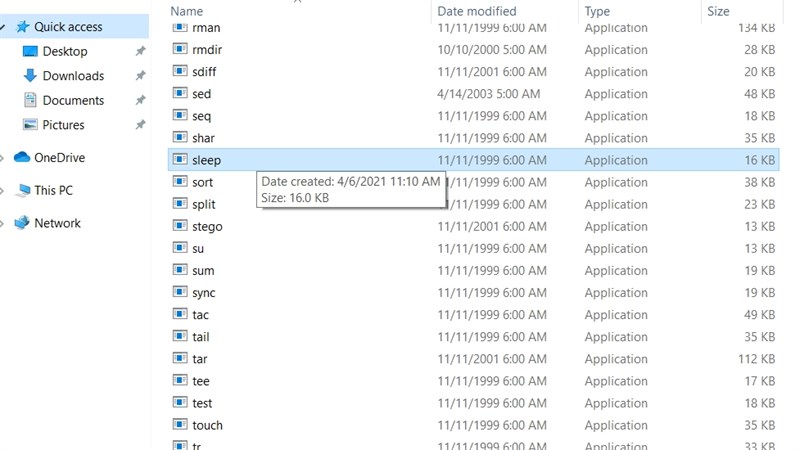Image resolution: width=800 pixels, height=450 pixels.
Task: Open Documents in navigation pane
Action: pyautogui.click(x=73, y=100)
